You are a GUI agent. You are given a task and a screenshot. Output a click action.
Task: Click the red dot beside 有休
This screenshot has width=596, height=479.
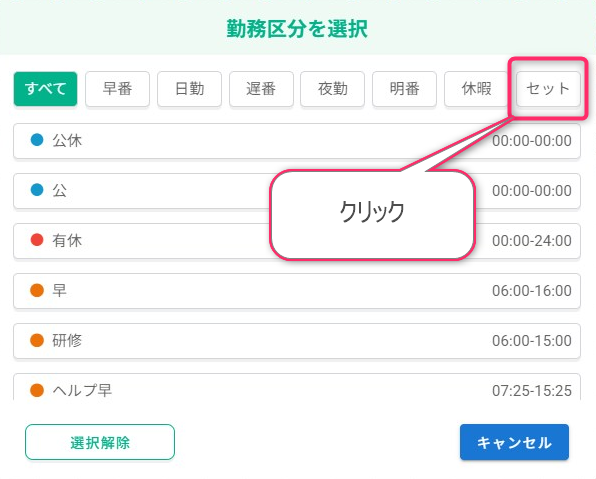[x=37, y=240]
